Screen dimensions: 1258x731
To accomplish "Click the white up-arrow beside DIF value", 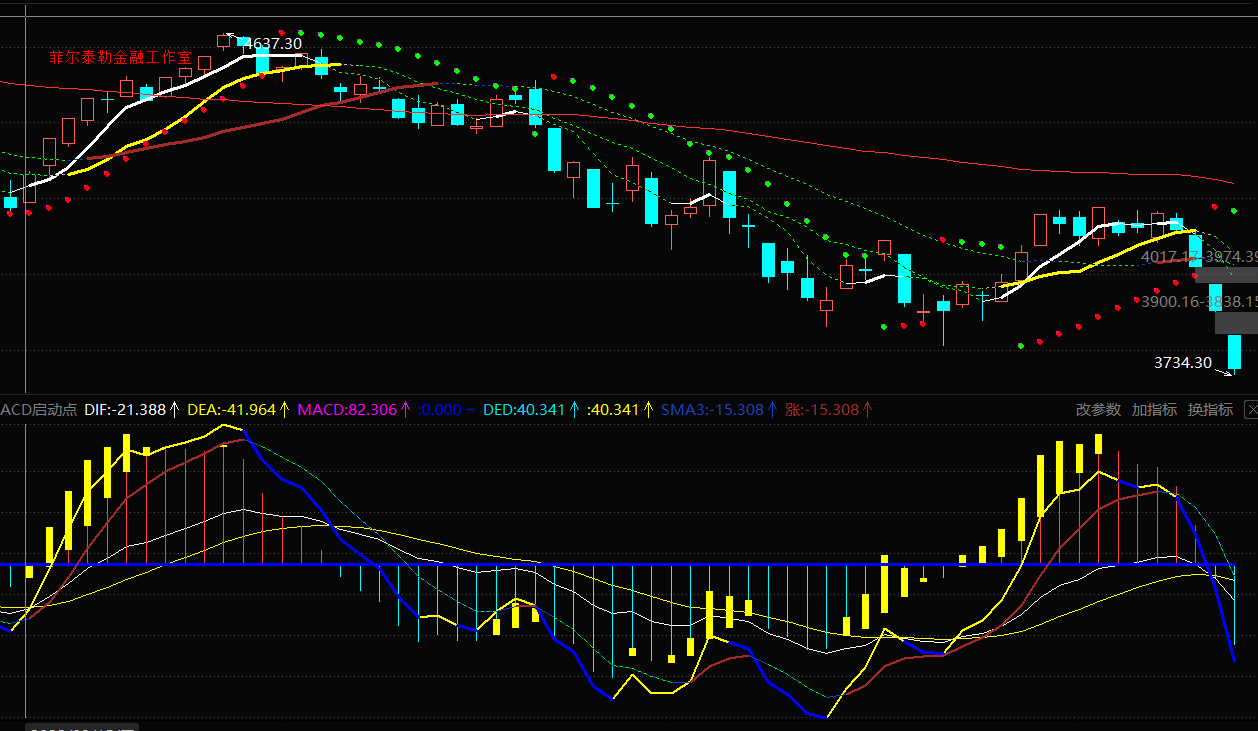I will [x=174, y=410].
